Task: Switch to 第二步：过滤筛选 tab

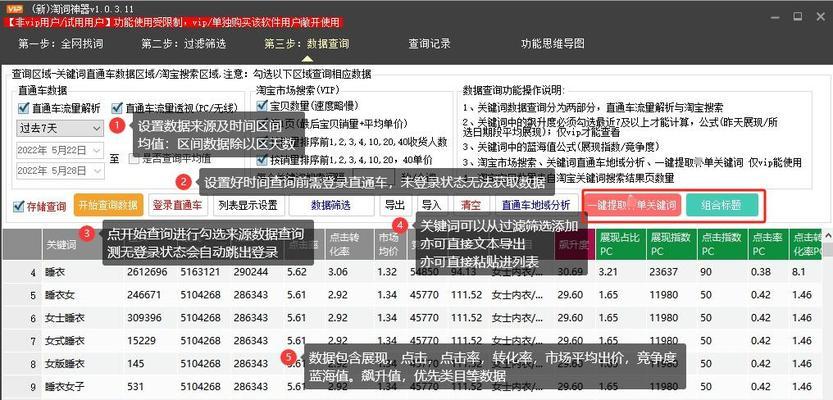Action: click(x=184, y=44)
